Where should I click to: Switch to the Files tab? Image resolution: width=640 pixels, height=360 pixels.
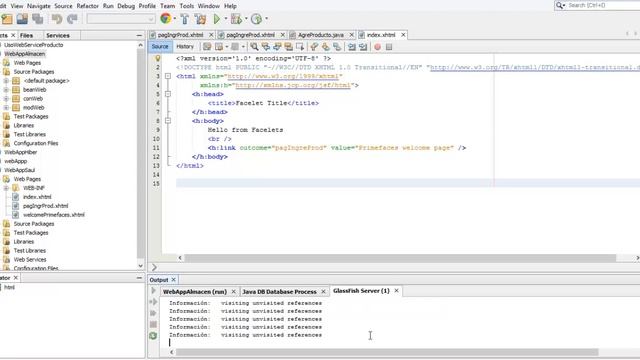[x=26, y=36]
